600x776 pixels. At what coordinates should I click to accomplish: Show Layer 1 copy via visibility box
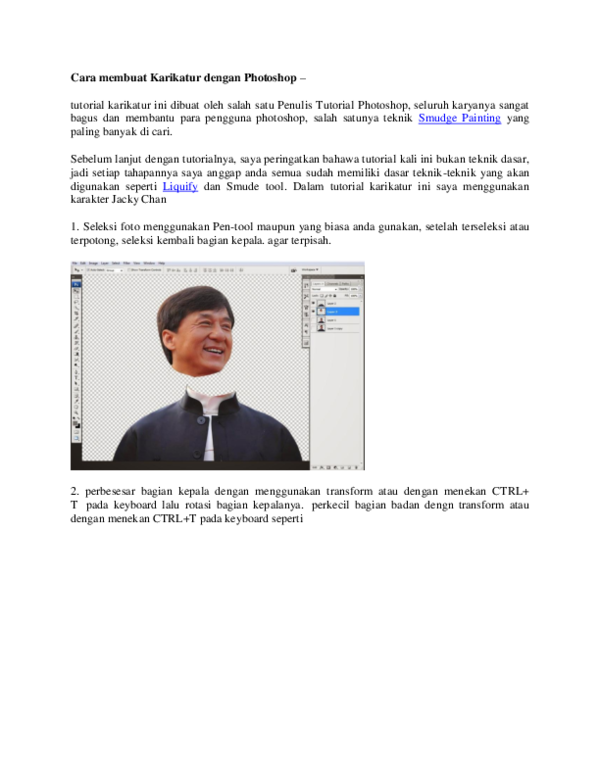[x=313, y=328]
